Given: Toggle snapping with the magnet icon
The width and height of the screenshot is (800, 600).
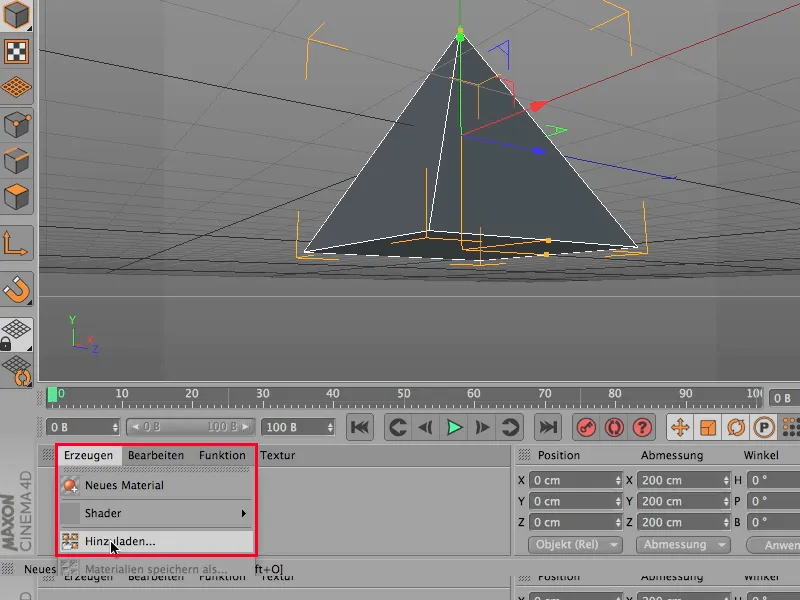Looking at the screenshot, I should (x=16, y=290).
